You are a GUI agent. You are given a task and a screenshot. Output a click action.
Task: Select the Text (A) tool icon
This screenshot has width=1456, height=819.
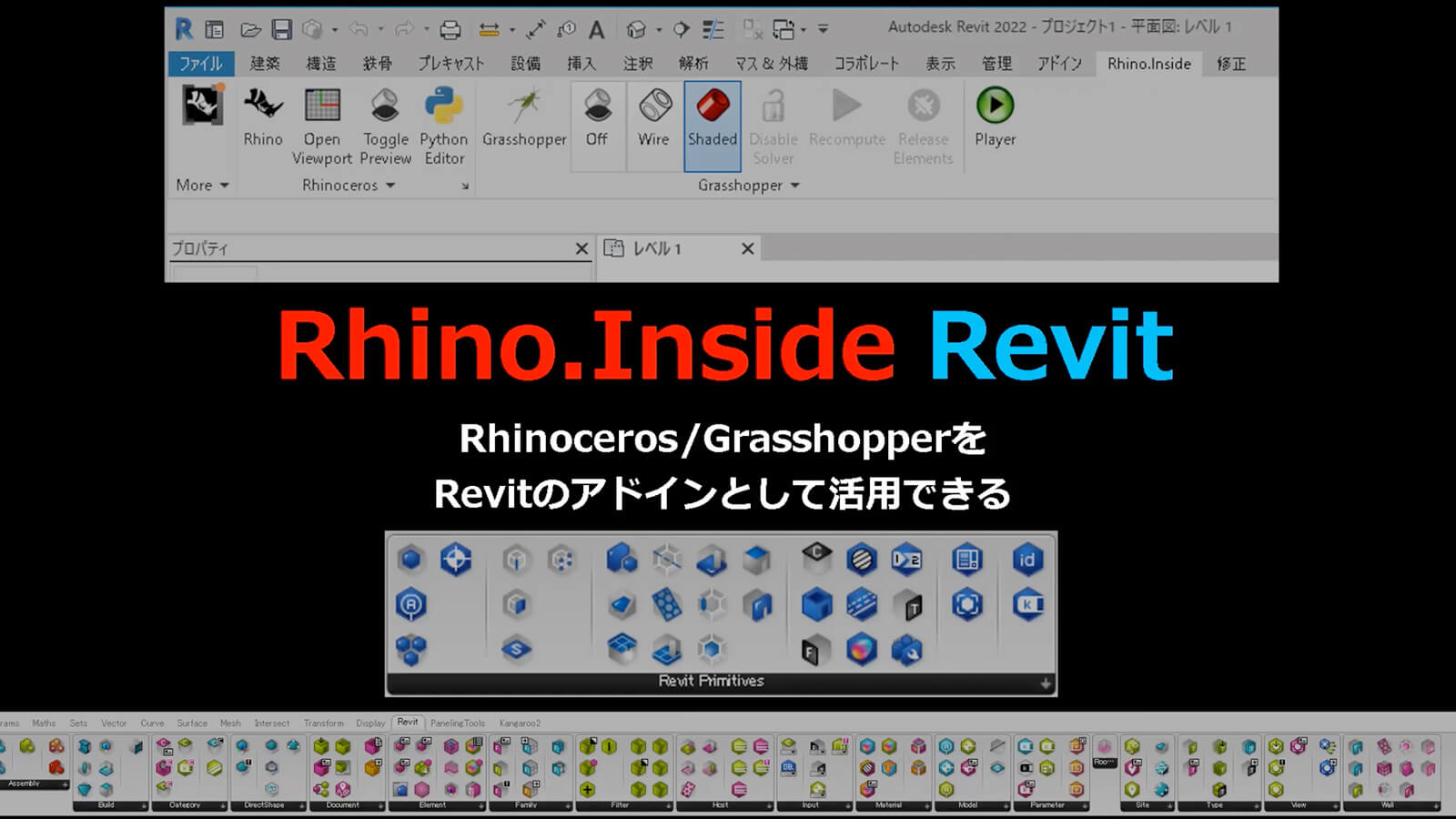[x=596, y=30]
